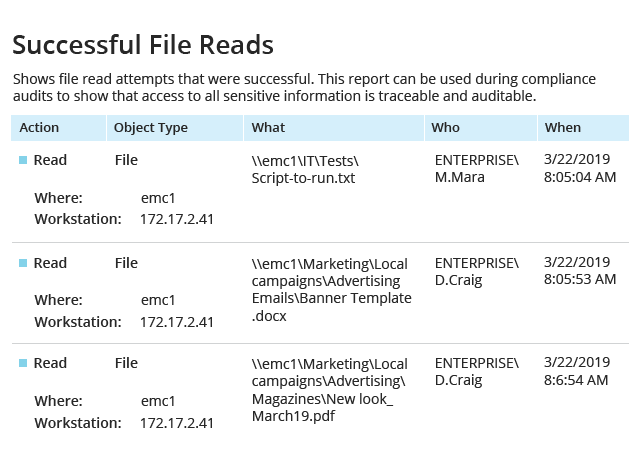
Task: Click the blue square icon beside first Read entry
Action: [23, 160]
